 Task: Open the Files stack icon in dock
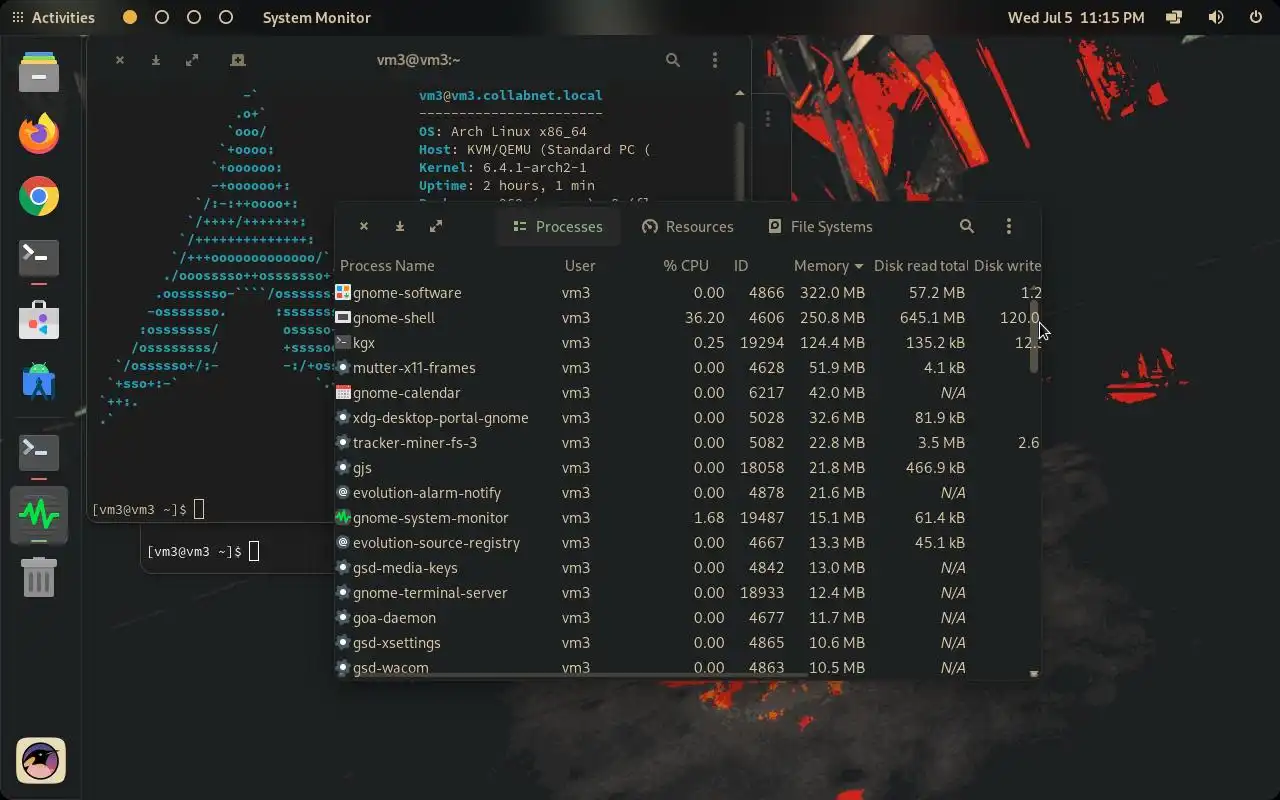[39, 72]
